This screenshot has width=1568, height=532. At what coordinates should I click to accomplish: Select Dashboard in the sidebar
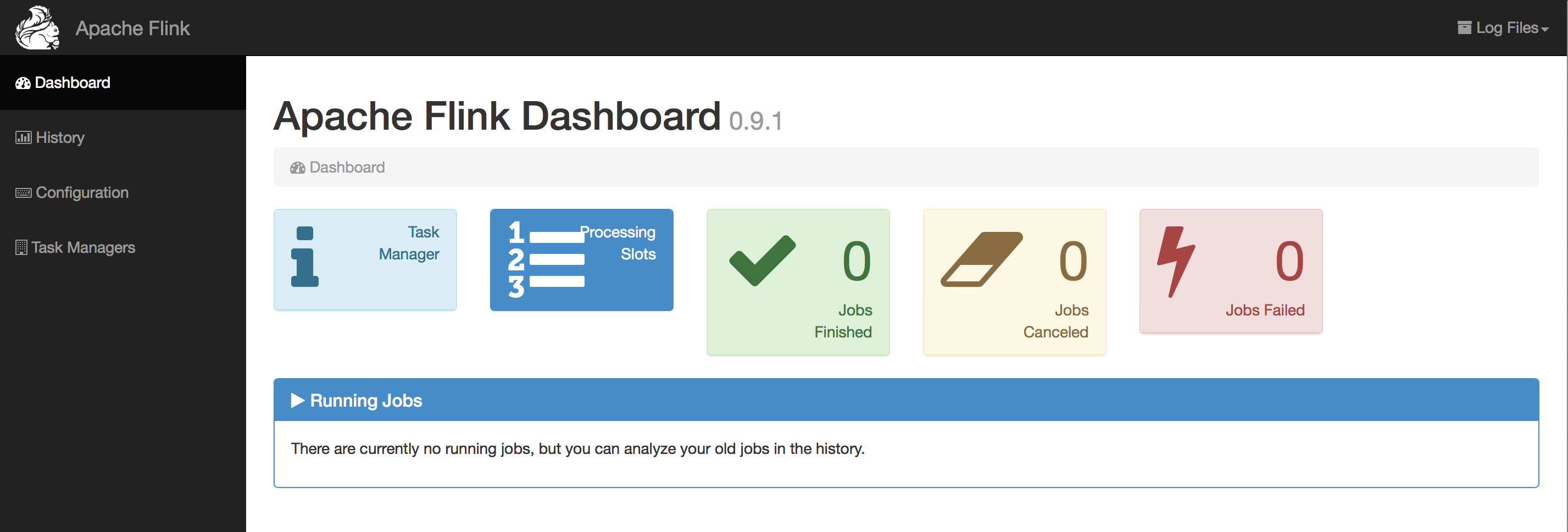coord(123,83)
